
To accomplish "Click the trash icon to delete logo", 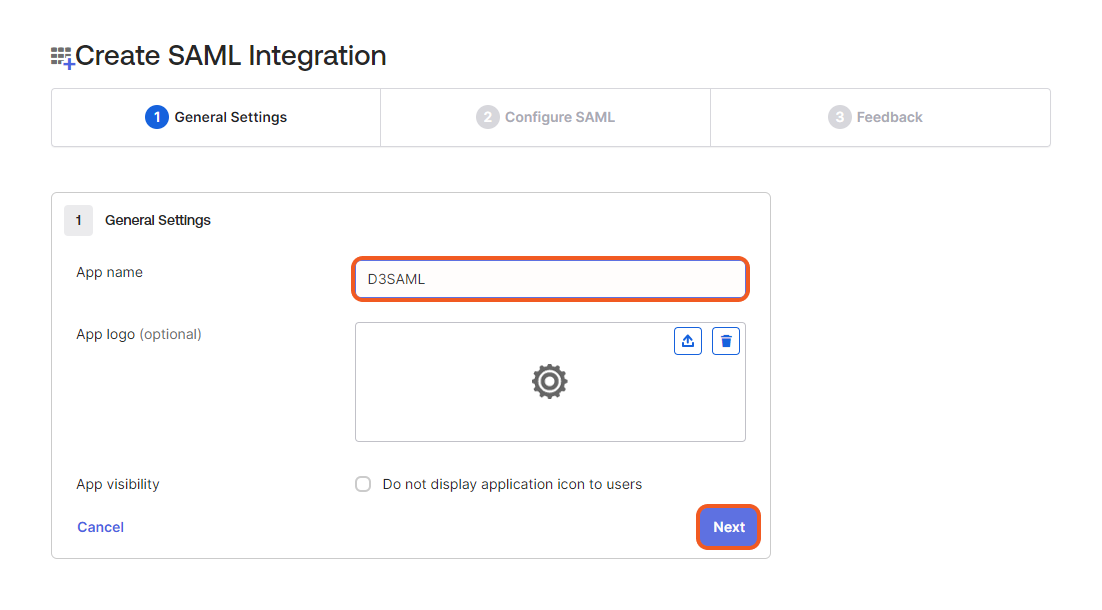I will coord(726,341).
